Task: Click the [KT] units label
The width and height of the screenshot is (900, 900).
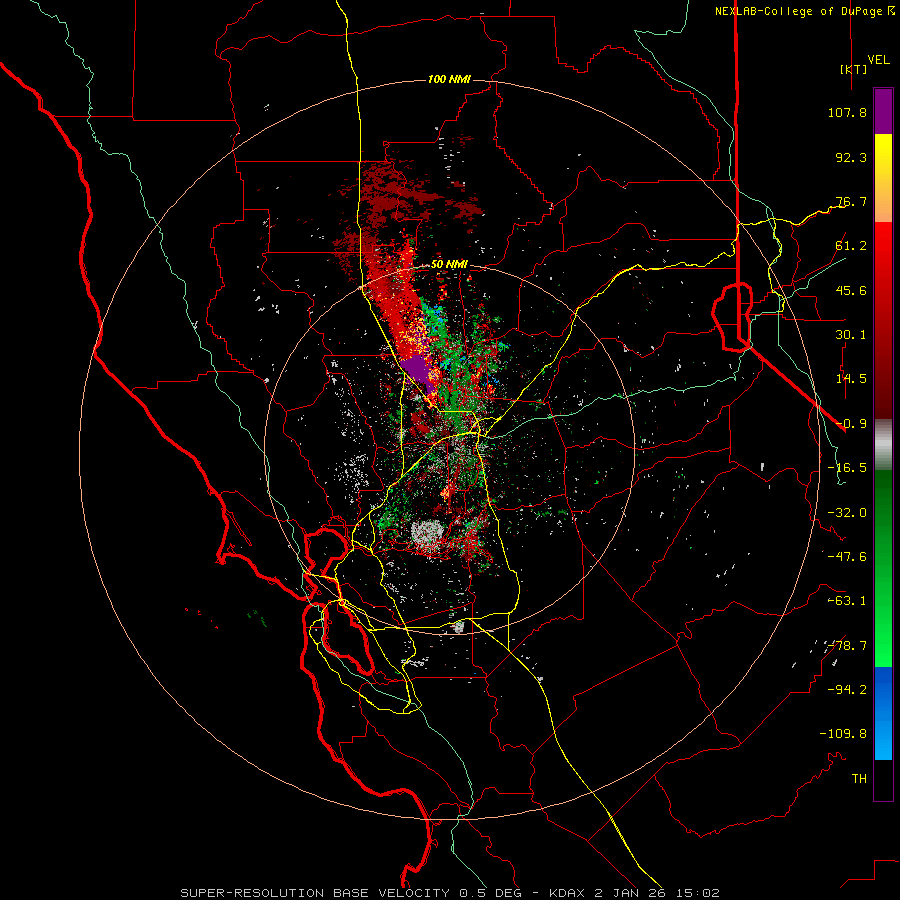Action: 854,69
